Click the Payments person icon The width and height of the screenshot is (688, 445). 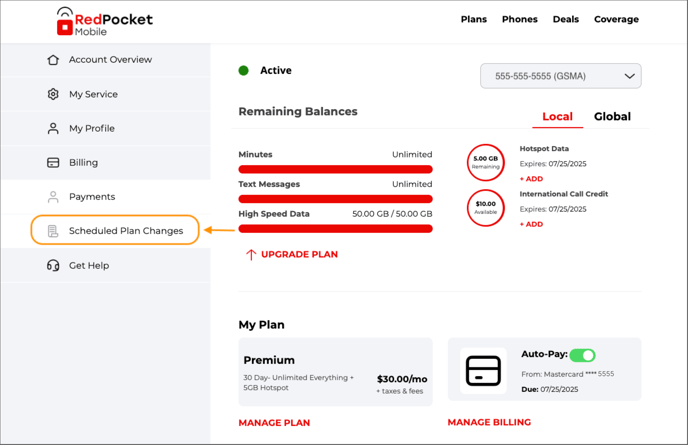pyautogui.click(x=53, y=197)
